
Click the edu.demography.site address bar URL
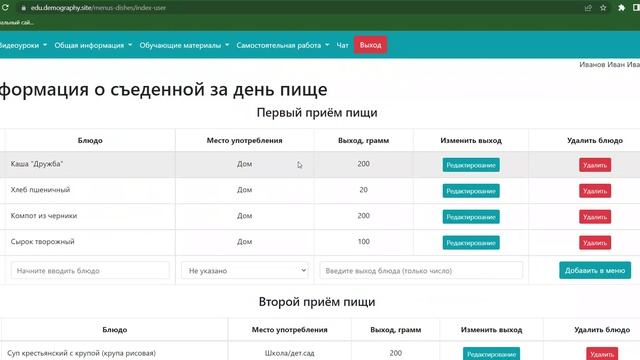coord(98,8)
